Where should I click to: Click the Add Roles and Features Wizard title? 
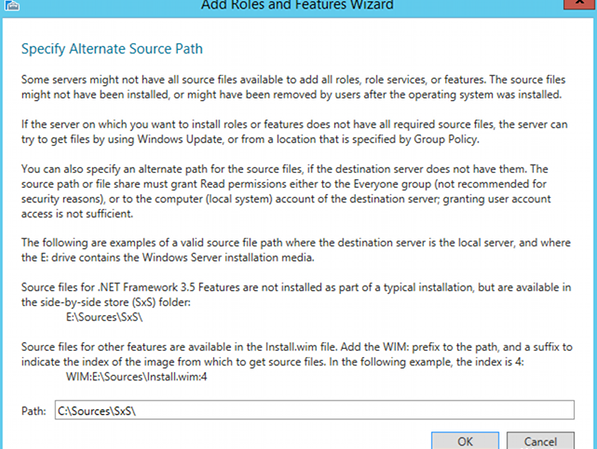point(297,5)
